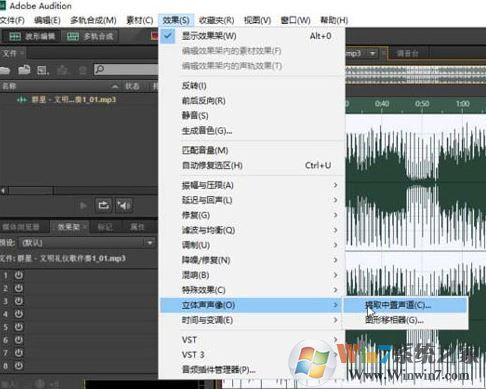486x389 pixels.
Task: Switch to 属性 tab
Action: [137, 227]
